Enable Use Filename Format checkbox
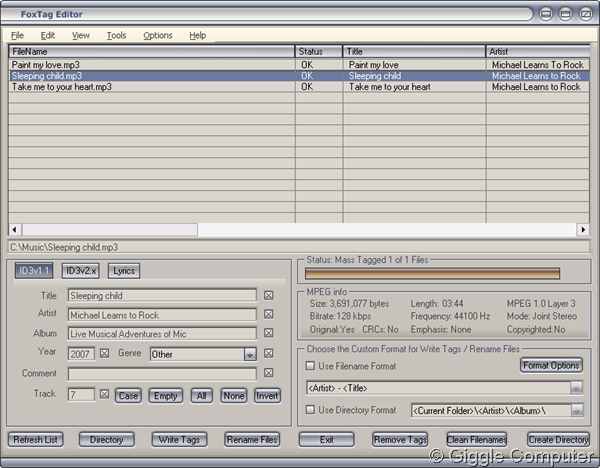This screenshot has height=468, width=600. tap(310, 366)
